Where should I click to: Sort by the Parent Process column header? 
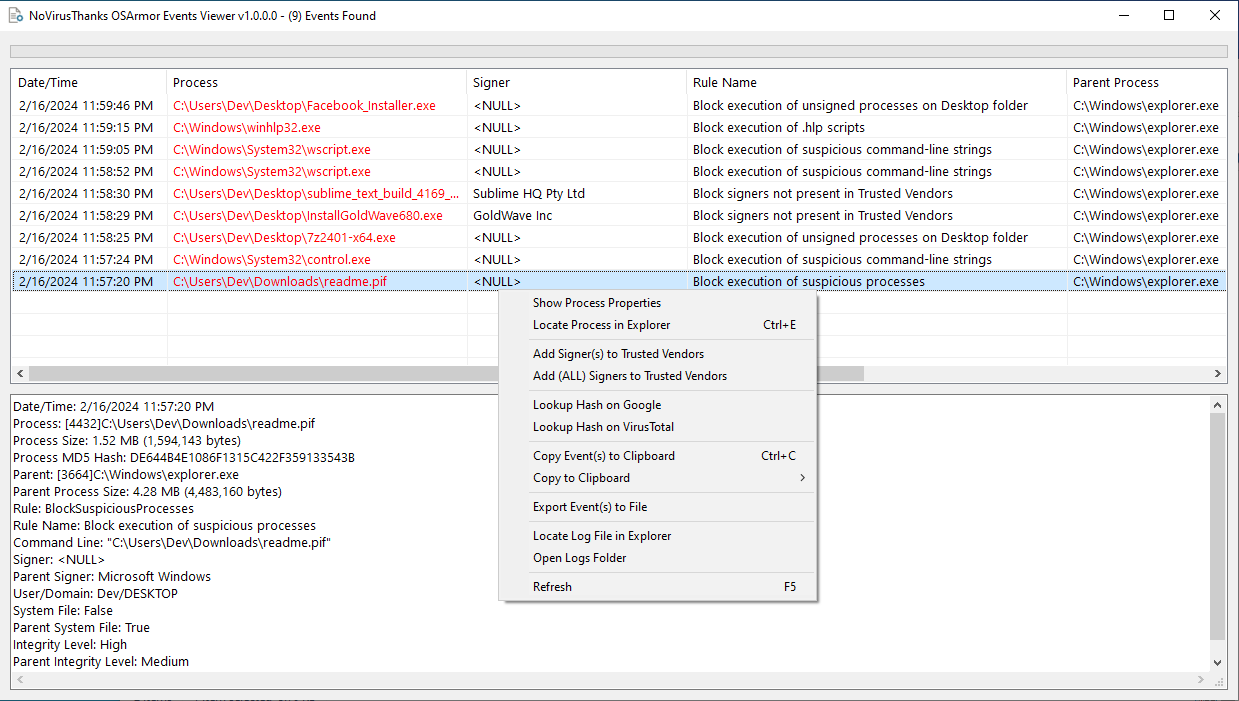point(1147,83)
